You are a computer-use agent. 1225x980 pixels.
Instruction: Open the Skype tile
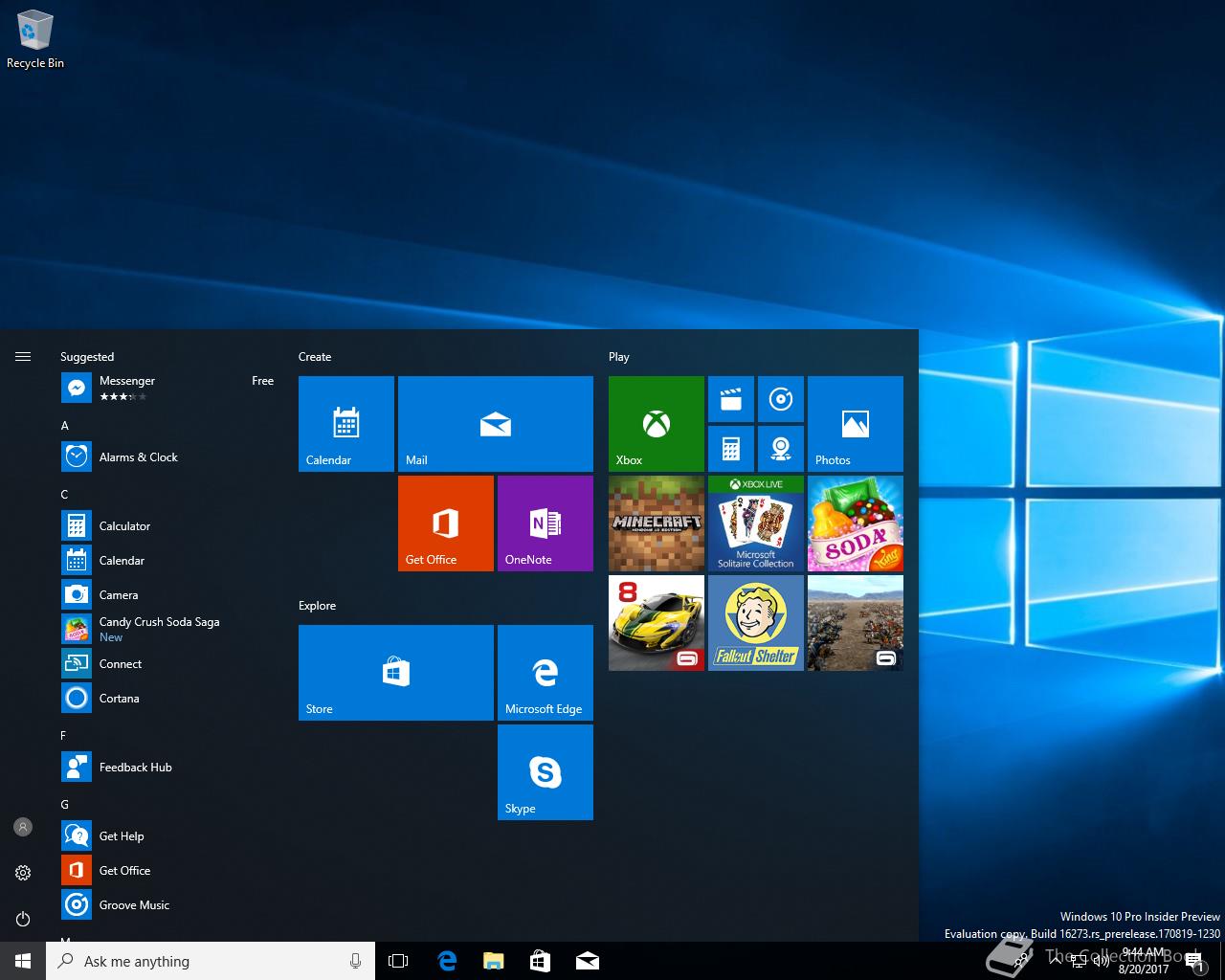(545, 771)
